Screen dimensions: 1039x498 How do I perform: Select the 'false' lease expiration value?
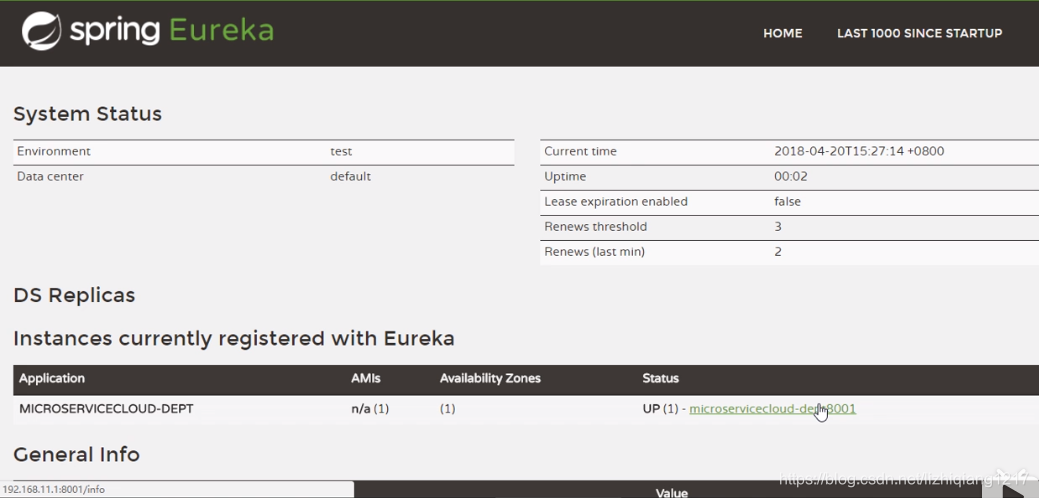(787, 201)
